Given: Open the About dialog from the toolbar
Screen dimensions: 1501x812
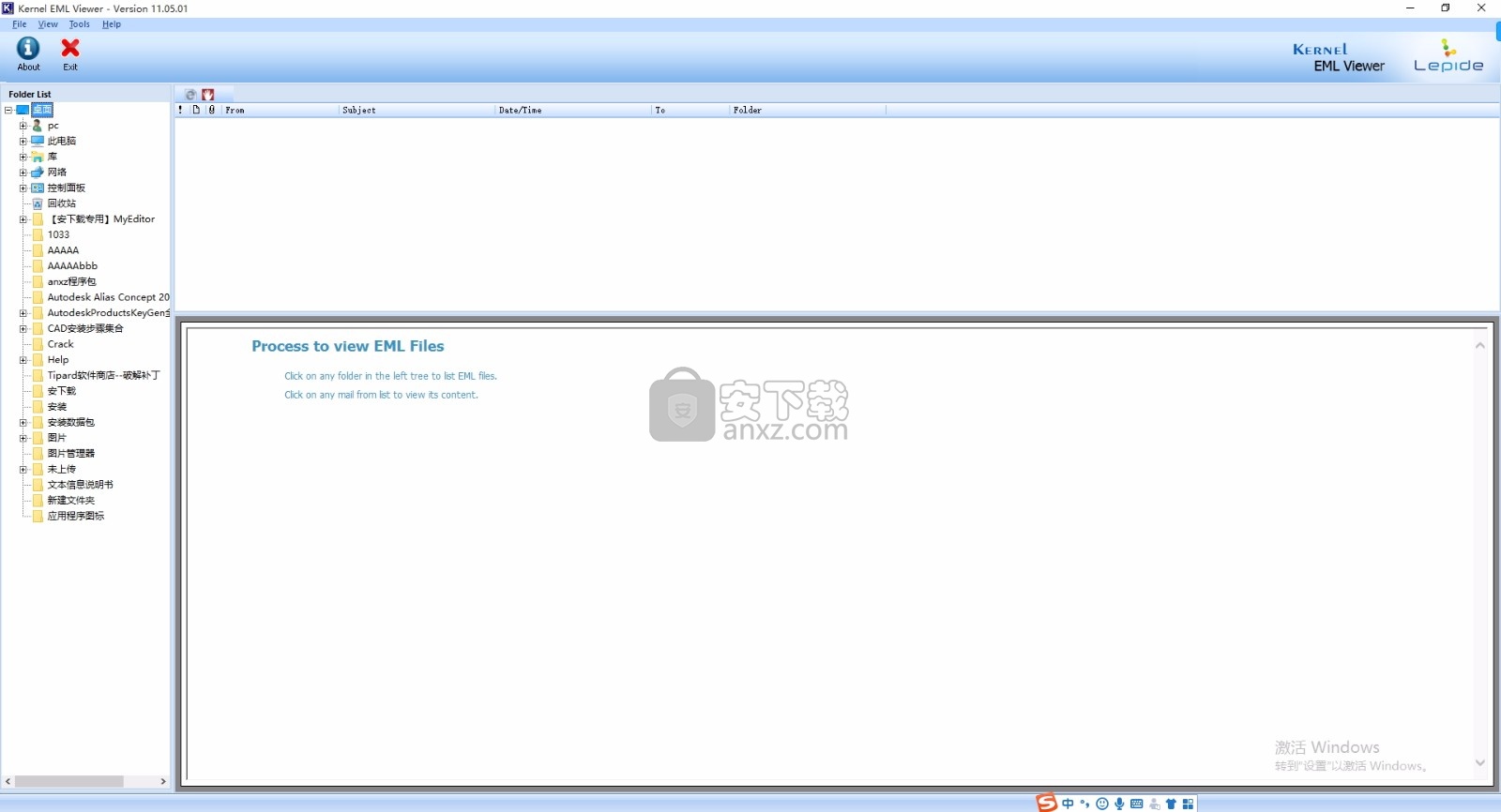Looking at the screenshot, I should click(x=28, y=54).
